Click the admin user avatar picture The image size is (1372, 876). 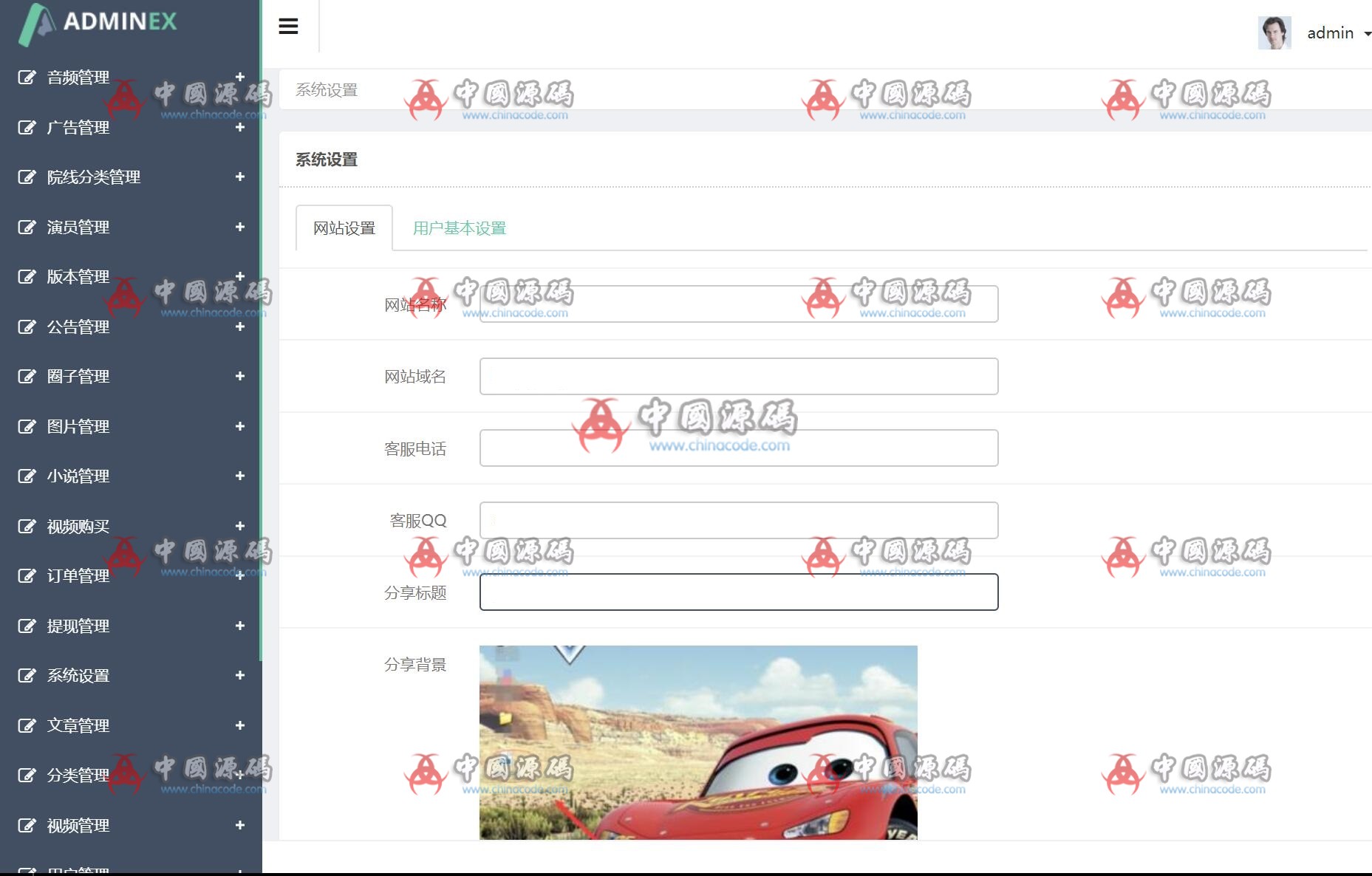1274,32
